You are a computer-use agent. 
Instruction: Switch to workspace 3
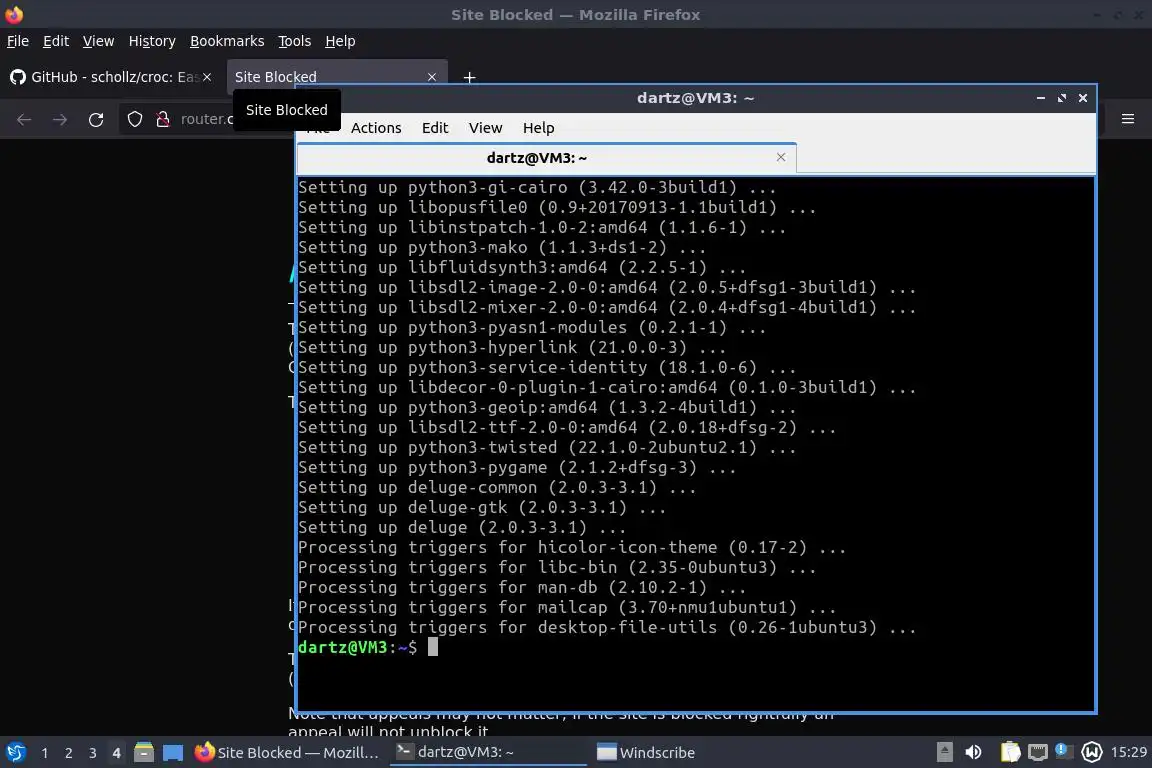(x=93, y=753)
